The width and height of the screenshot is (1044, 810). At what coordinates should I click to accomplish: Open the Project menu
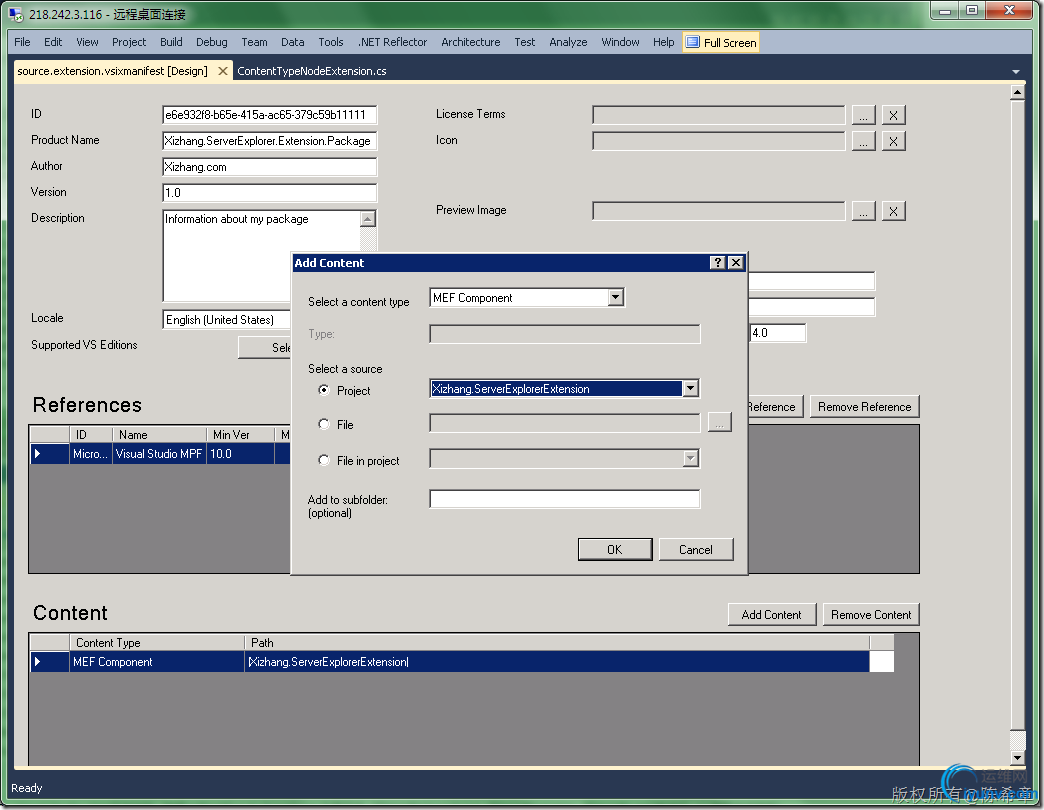(129, 42)
